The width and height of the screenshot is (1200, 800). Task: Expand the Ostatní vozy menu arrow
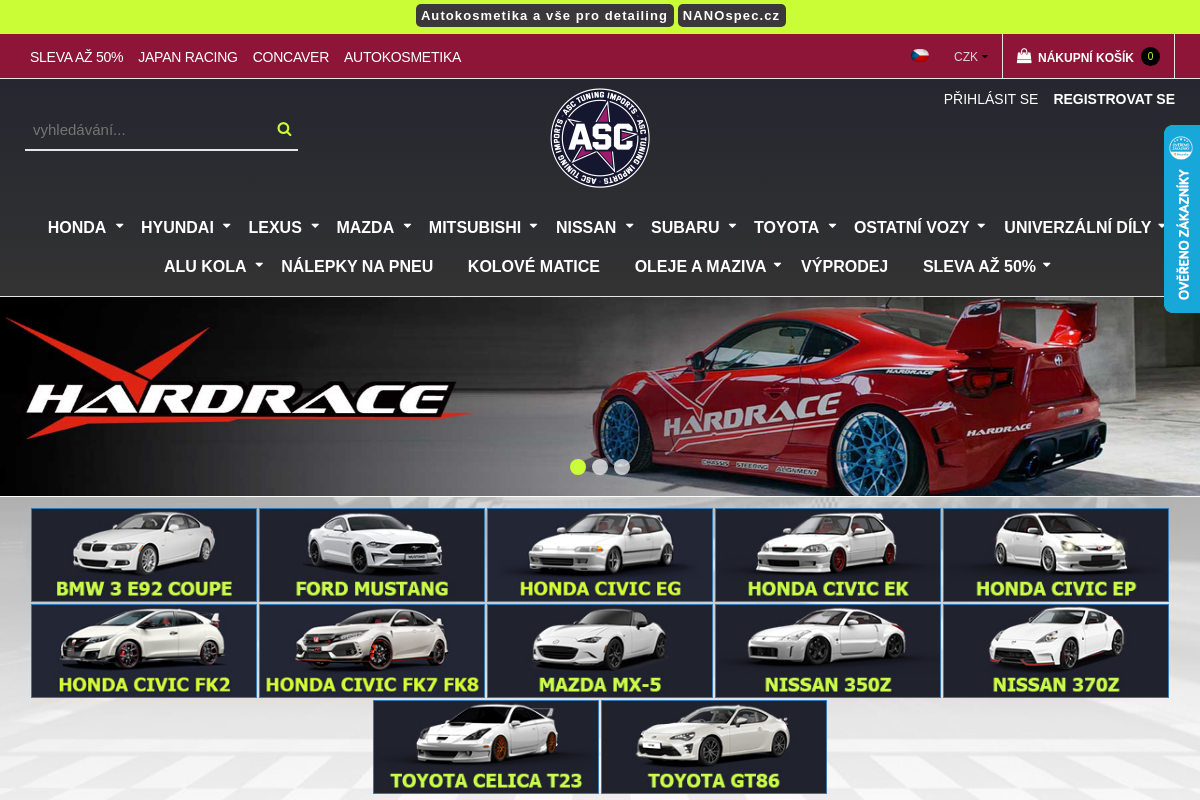click(x=982, y=226)
